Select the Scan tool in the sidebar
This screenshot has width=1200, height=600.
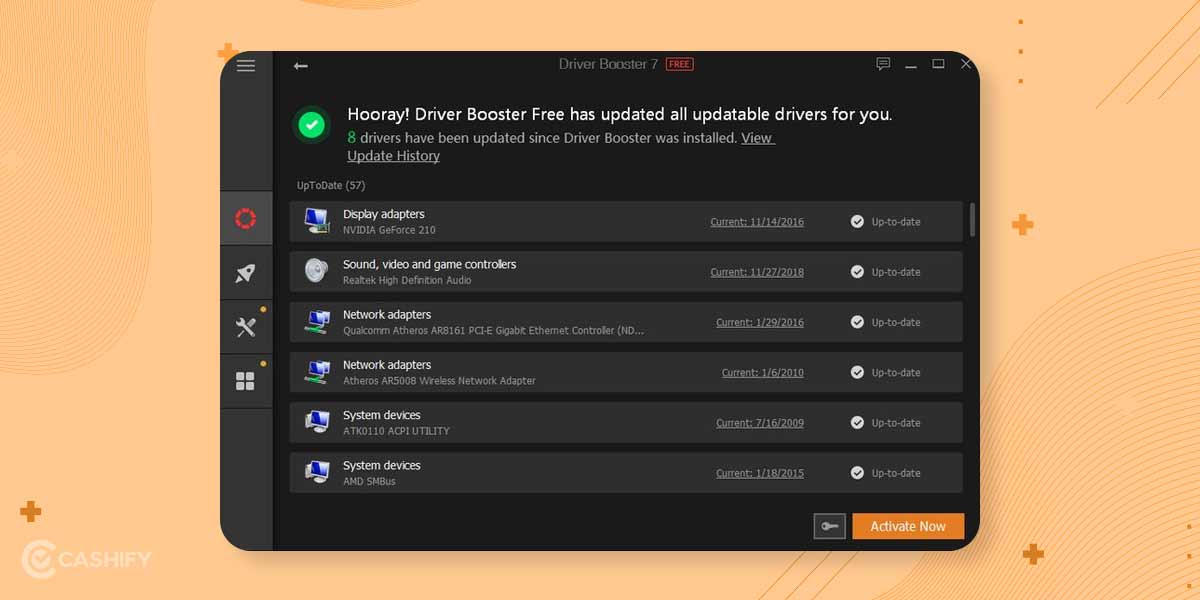click(245, 218)
